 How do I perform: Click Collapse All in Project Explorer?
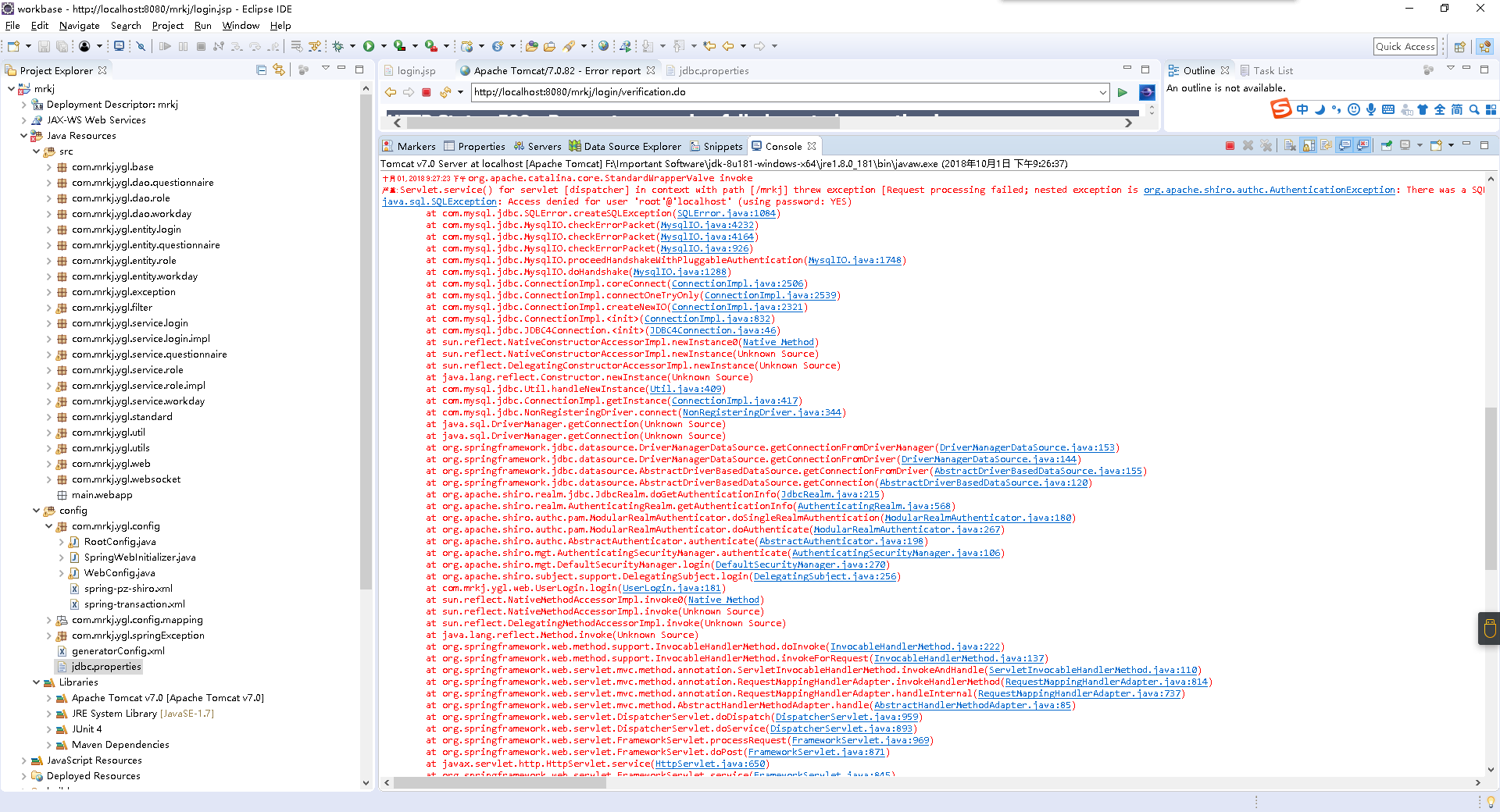tap(261, 70)
